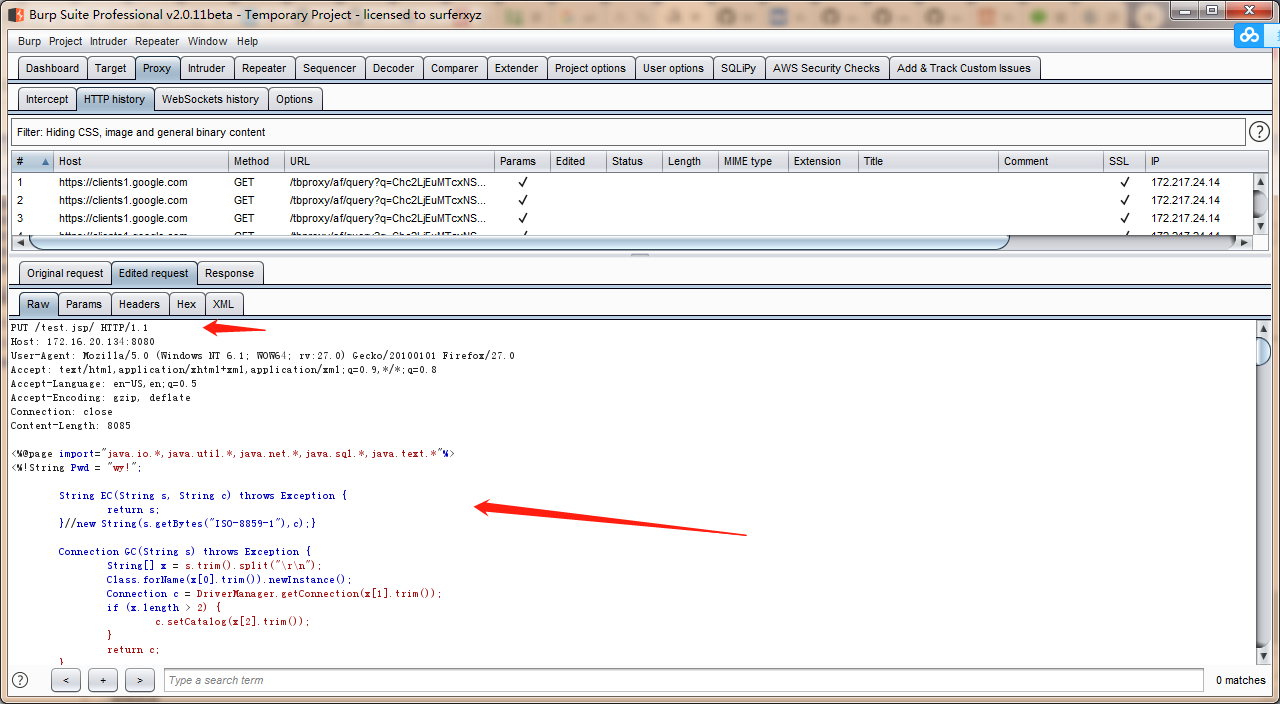This screenshot has width=1280, height=704.
Task: Open the Window menu
Action: (x=208, y=41)
